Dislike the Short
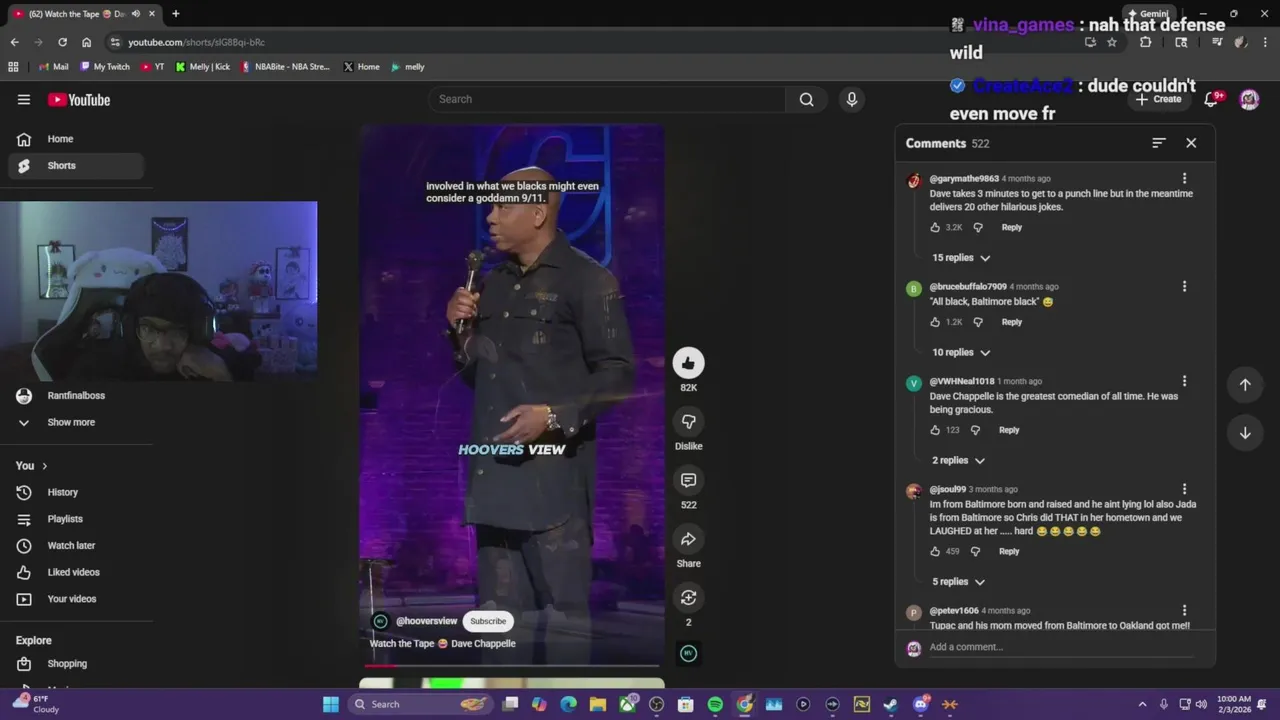 coord(688,422)
